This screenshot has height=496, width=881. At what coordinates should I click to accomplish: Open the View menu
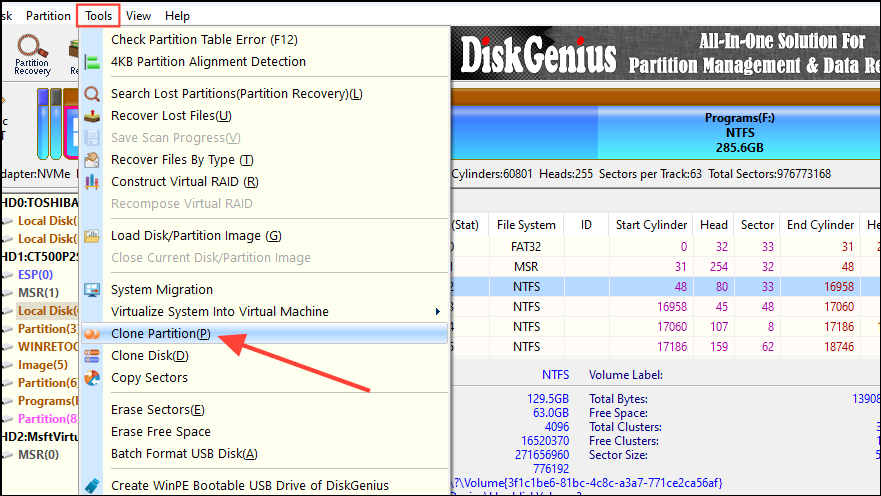(x=138, y=16)
